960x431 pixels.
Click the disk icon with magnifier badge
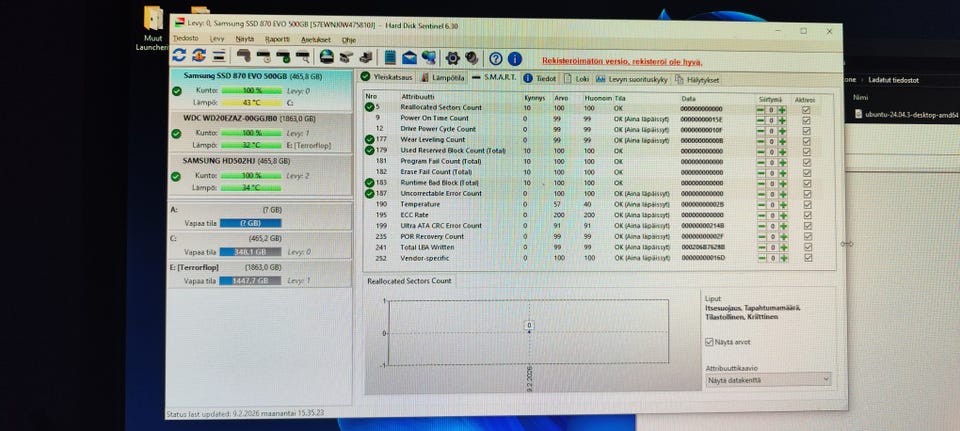[x=302, y=57]
